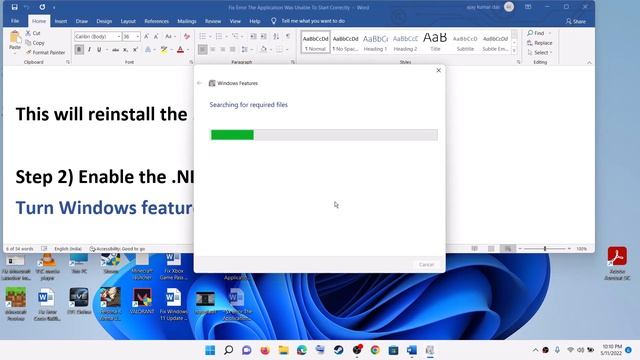Toggle Strikethrough formatting
Image resolution: width=640 pixels, height=360 pixels.
pos(116,49)
